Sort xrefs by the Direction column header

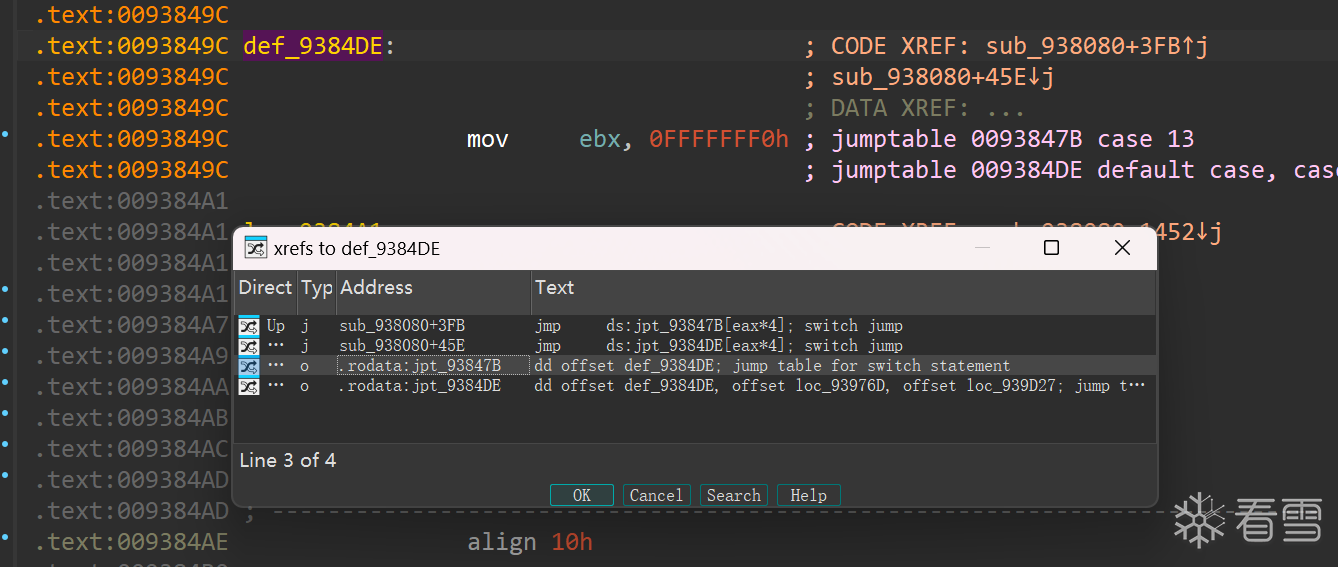point(265,288)
